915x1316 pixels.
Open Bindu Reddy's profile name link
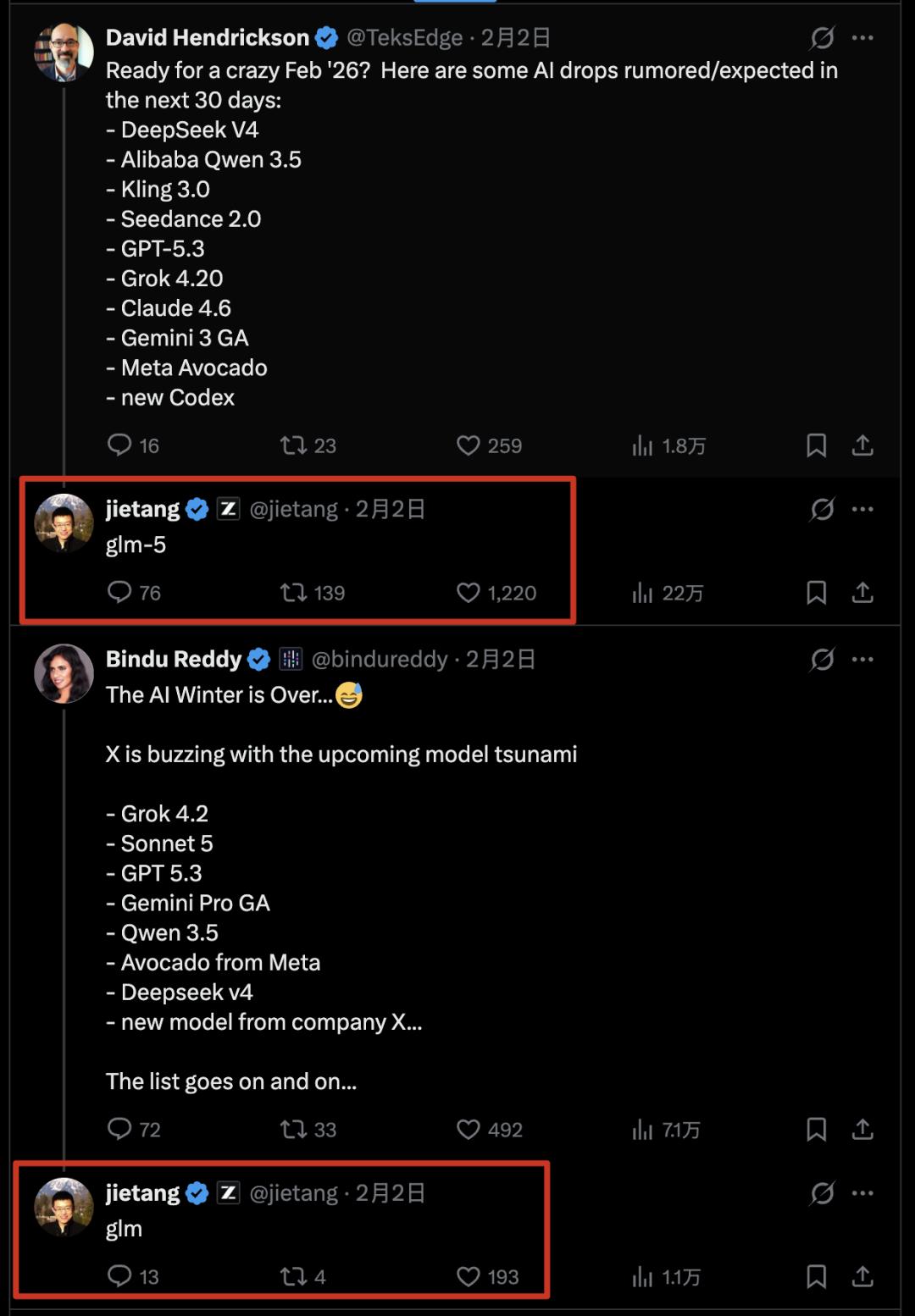174,659
